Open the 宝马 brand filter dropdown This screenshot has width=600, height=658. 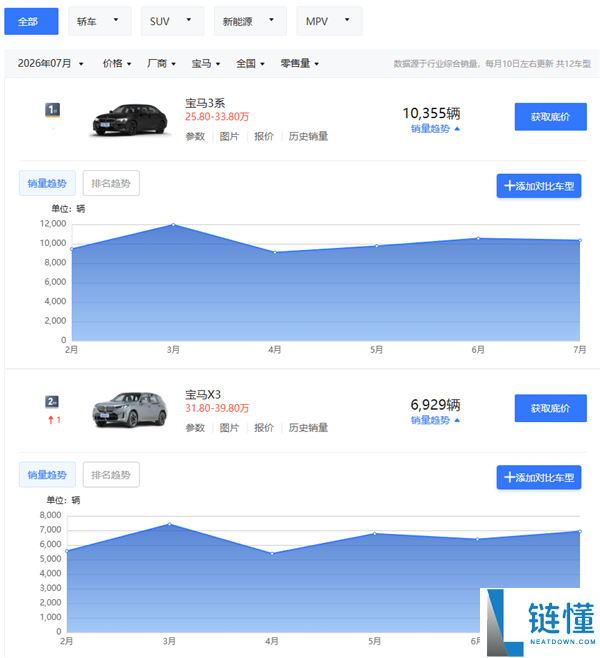pos(206,63)
